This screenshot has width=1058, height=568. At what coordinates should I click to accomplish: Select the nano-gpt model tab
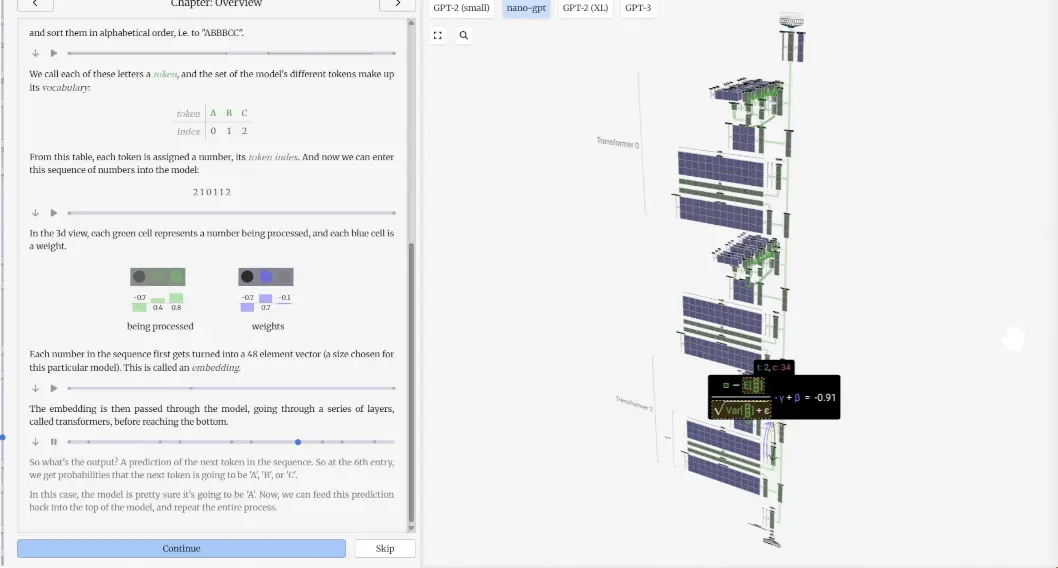click(526, 8)
